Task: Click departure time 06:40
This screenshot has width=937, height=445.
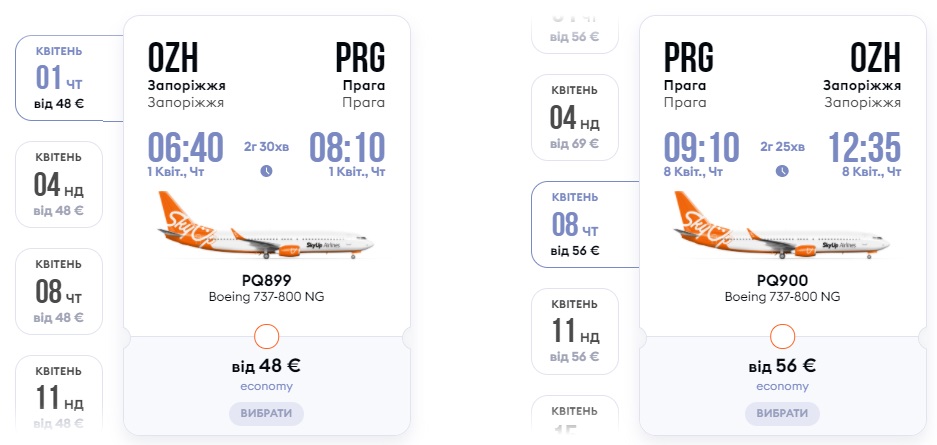Action: 185,148
